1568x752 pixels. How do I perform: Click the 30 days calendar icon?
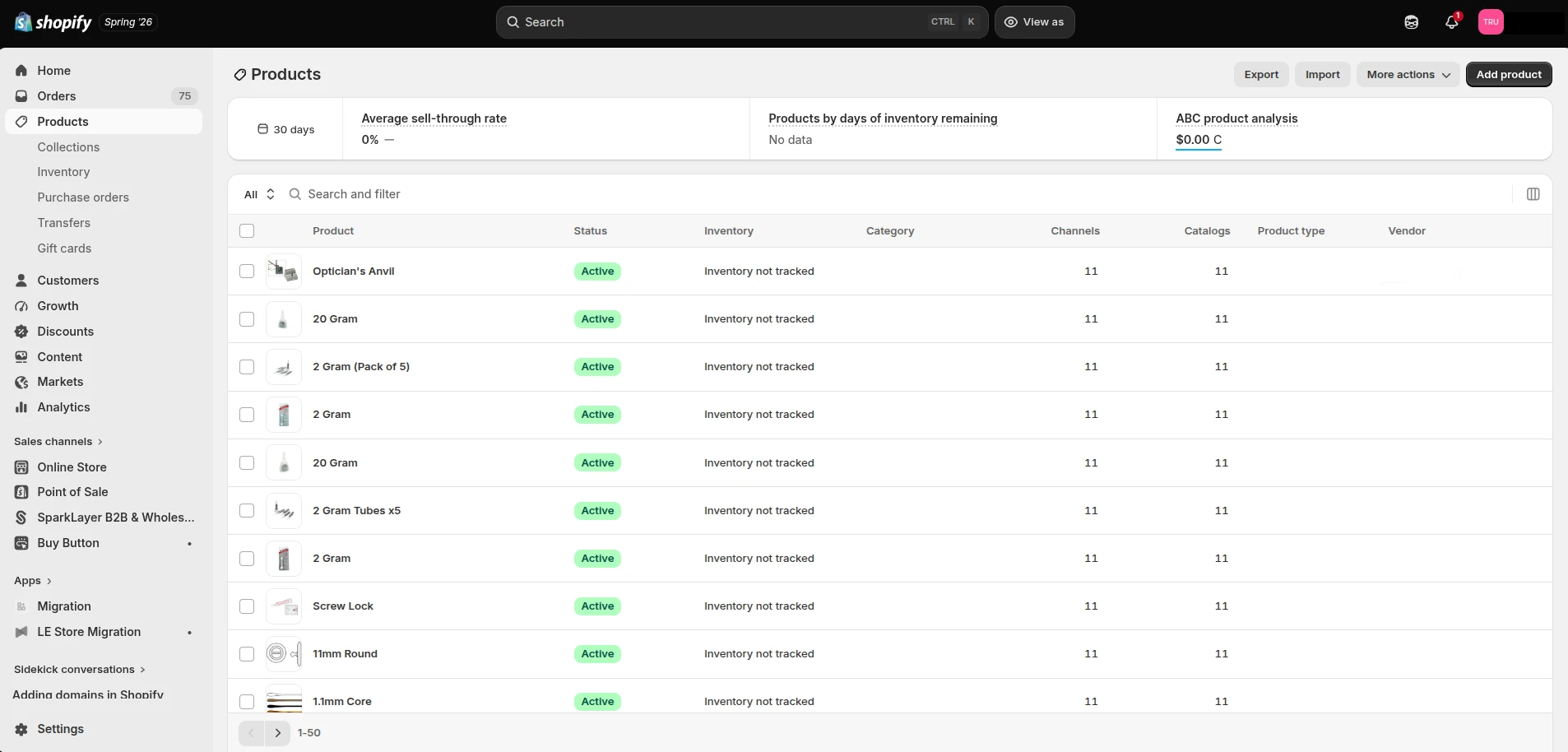click(x=262, y=129)
